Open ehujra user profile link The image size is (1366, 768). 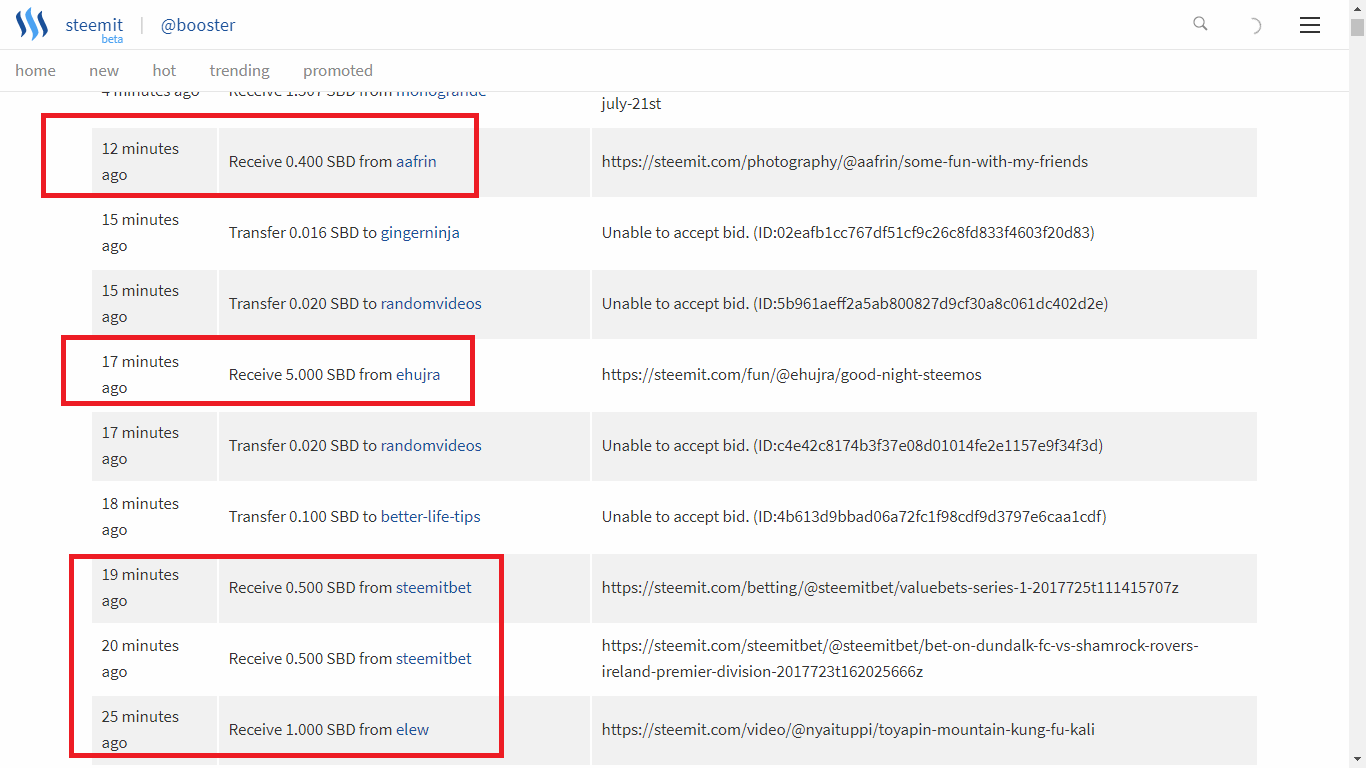pyautogui.click(x=418, y=374)
